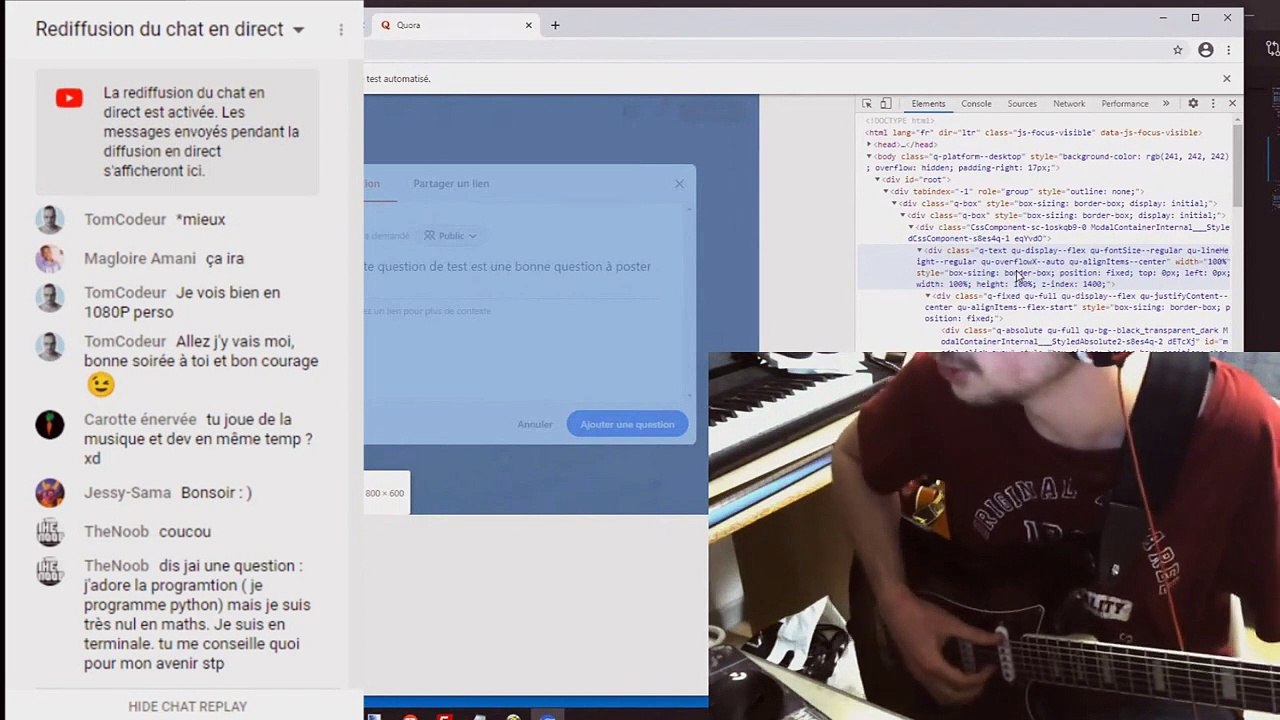Open a new browser tab
The width and height of the screenshot is (1280, 720).
[555, 25]
